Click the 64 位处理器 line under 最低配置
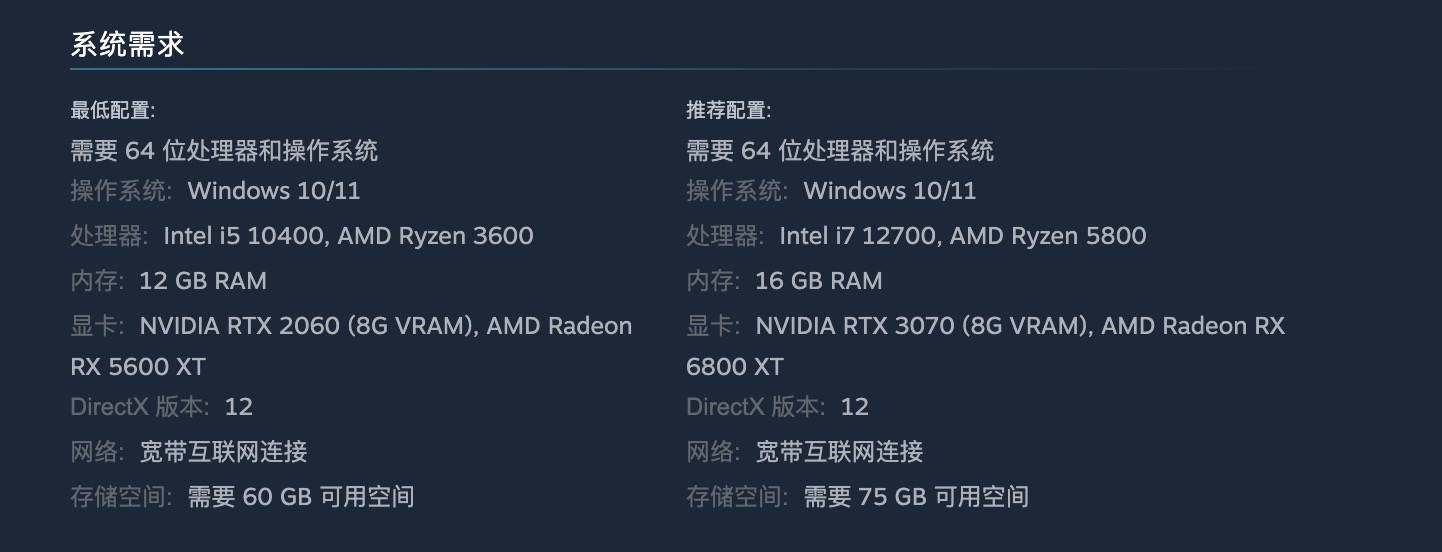The width and height of the screenshot is (1442, 552). click(224, 151)
